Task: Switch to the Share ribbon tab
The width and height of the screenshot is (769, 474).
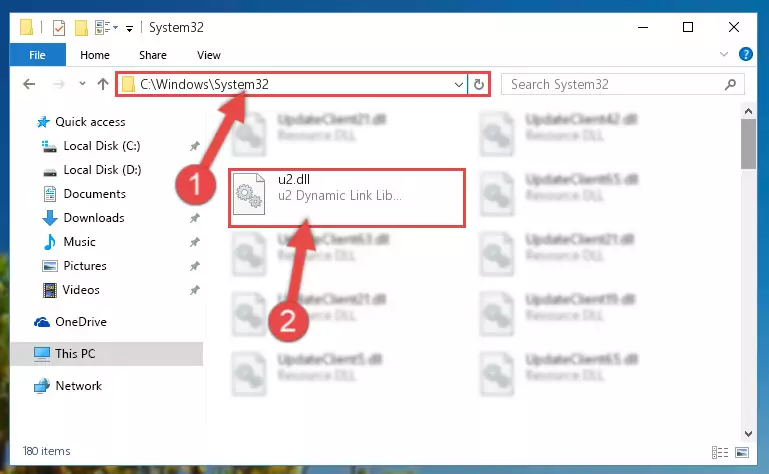Action: [153, 55]
